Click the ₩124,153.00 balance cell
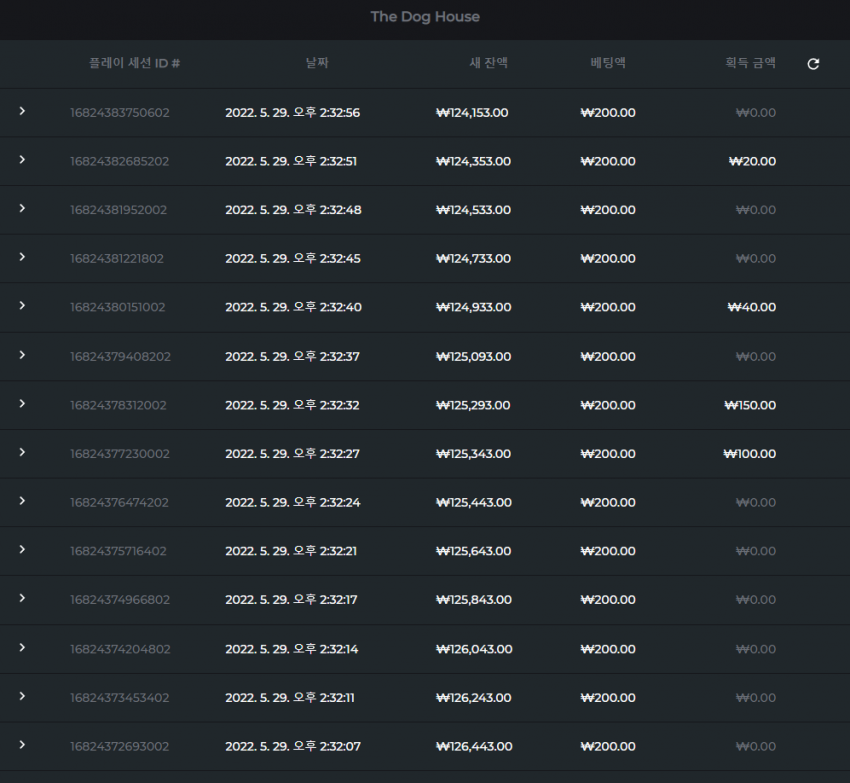 472,113
